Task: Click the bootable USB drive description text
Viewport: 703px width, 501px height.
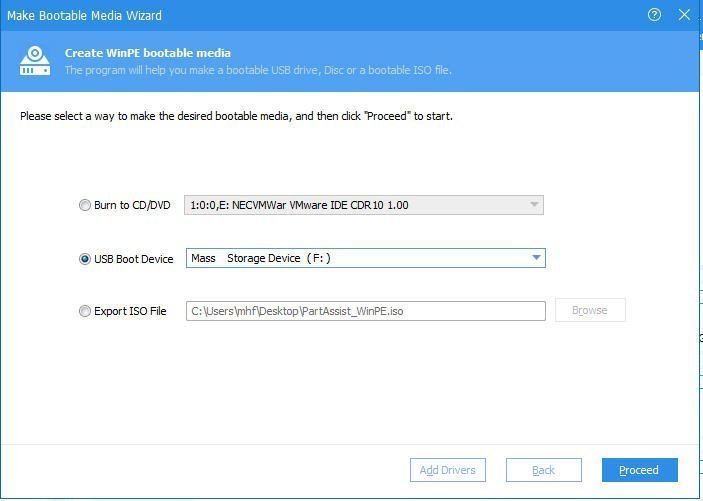Action: coord(258,70)
